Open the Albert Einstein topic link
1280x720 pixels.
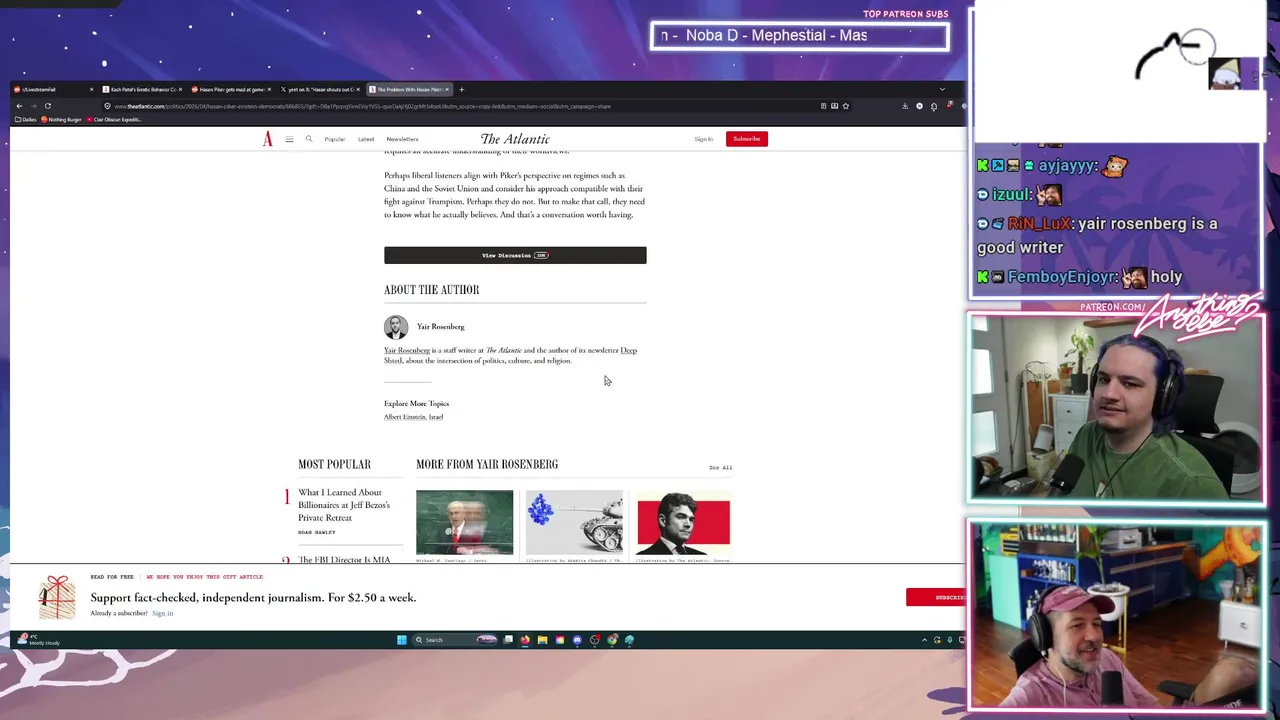click(x=404, y=417)
